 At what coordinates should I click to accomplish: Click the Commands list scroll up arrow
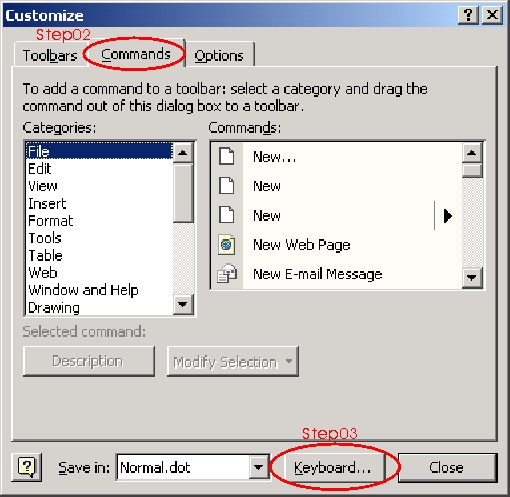(x=472, y=153)
